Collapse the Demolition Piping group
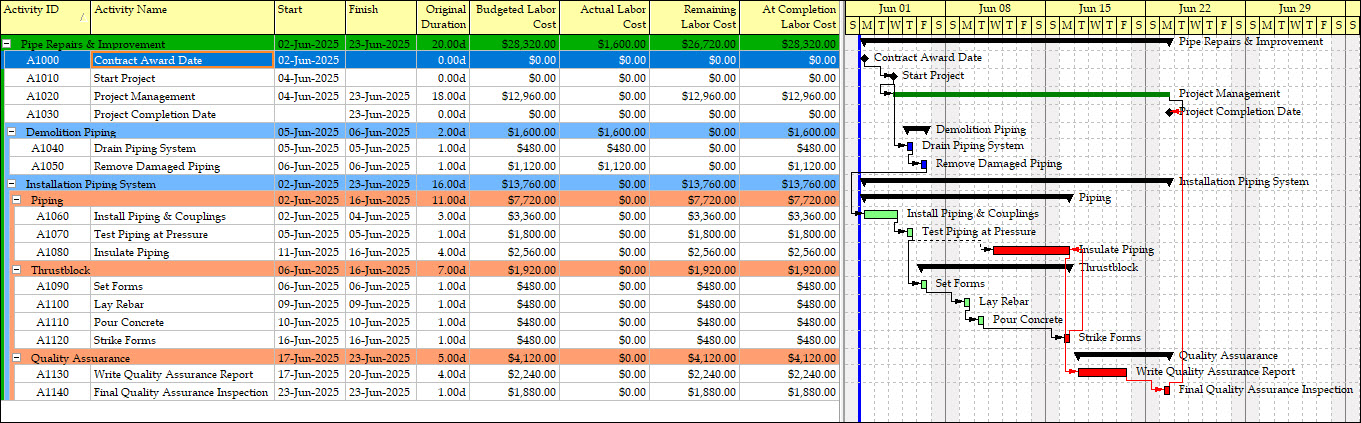Image resolution: width=1361 pixels, height=423 pixels. tap(12, 131)
